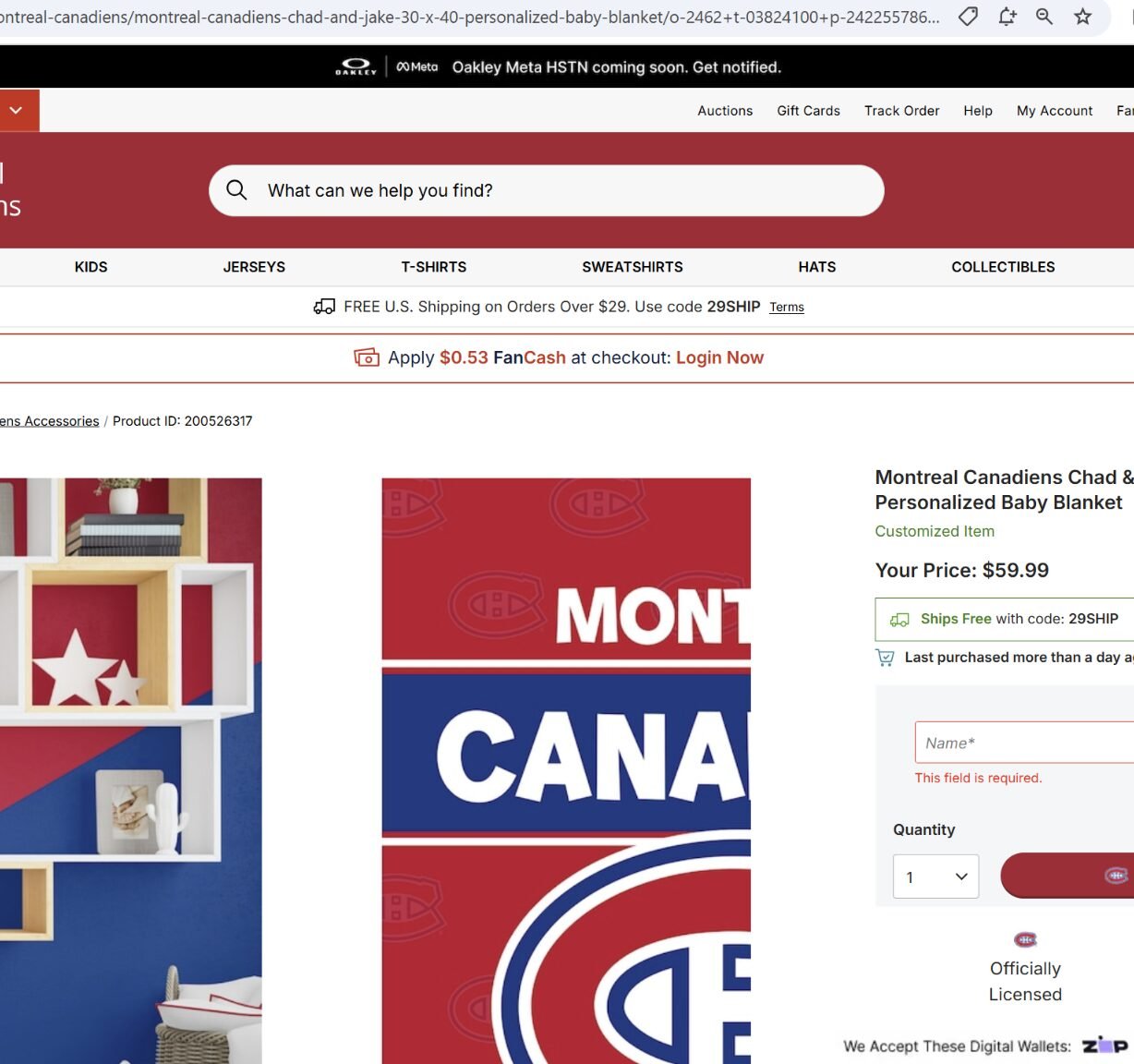1134x1064 pixels.
Task: Click the Zip digital wallet logo
Action: (x=1105, y=1046)
